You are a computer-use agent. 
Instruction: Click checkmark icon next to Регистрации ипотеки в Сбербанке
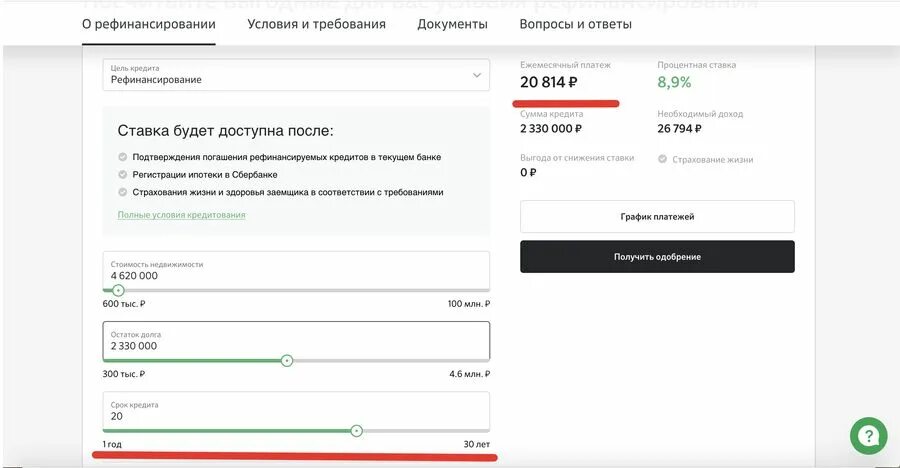(122, 175)
